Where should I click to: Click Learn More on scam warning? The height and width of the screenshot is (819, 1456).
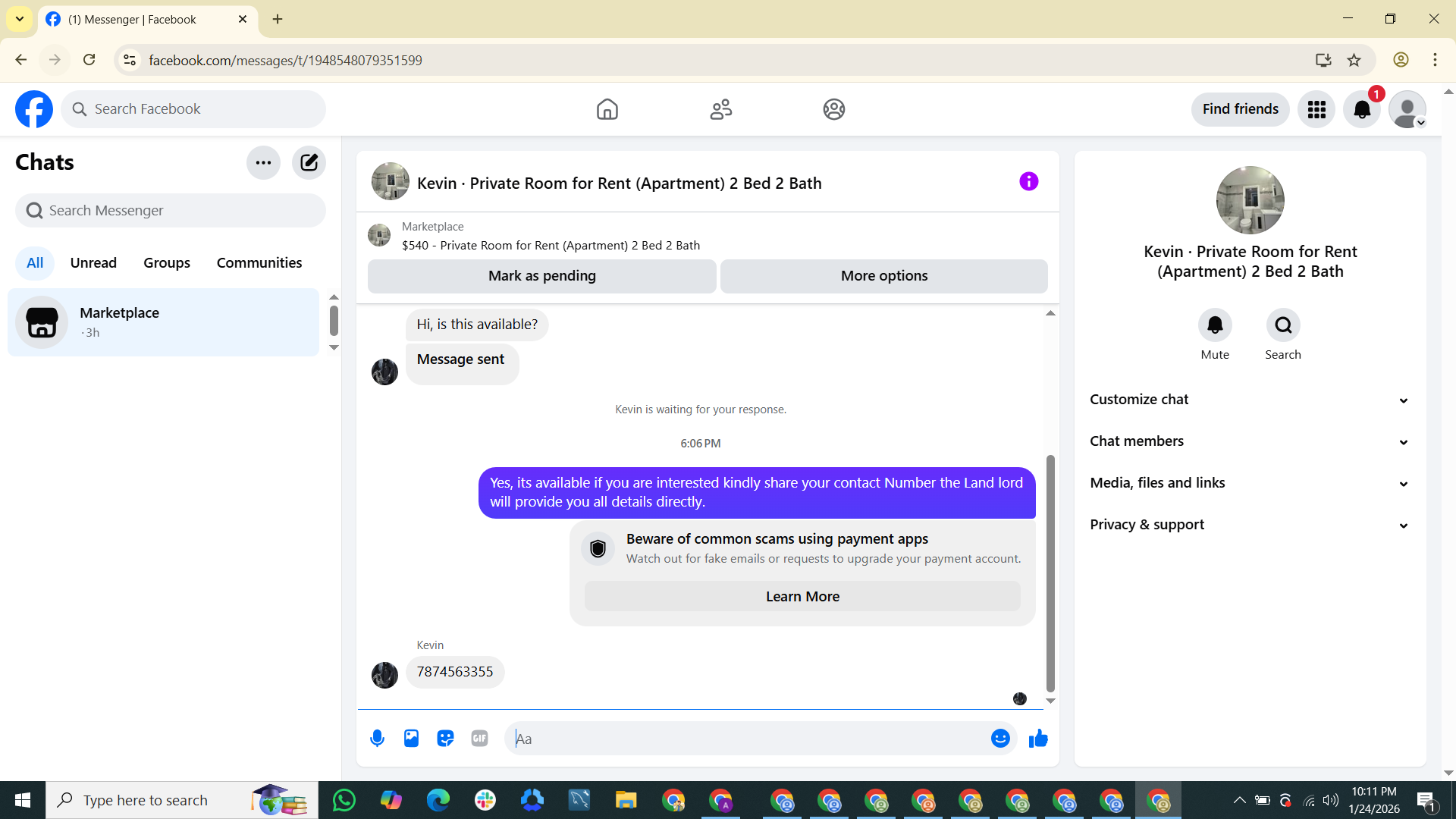(x=802, y=596)
